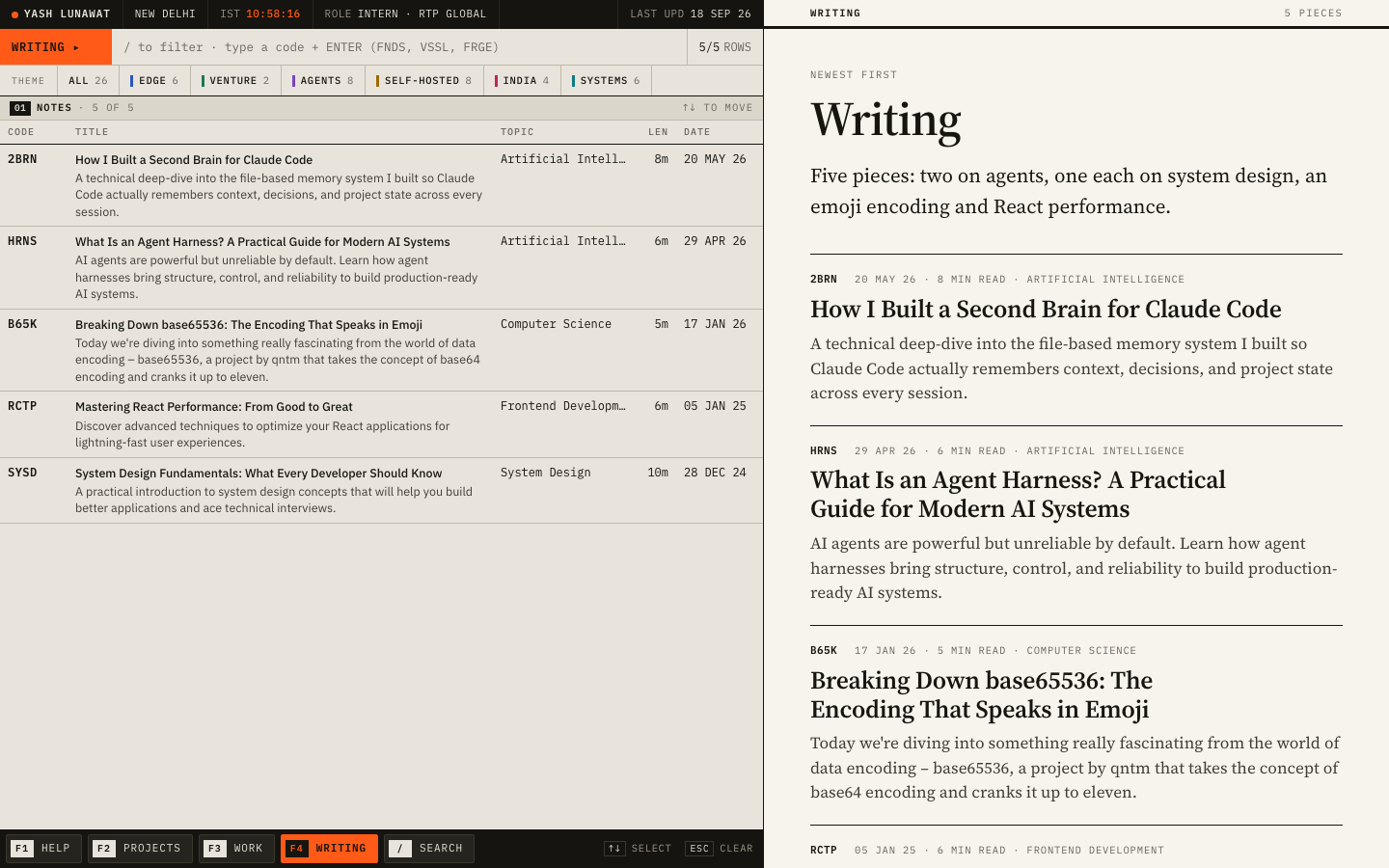Click the 'Frontend Developm…' topic cell
The width and height of the screenshot is (1389, 868).
562,406
